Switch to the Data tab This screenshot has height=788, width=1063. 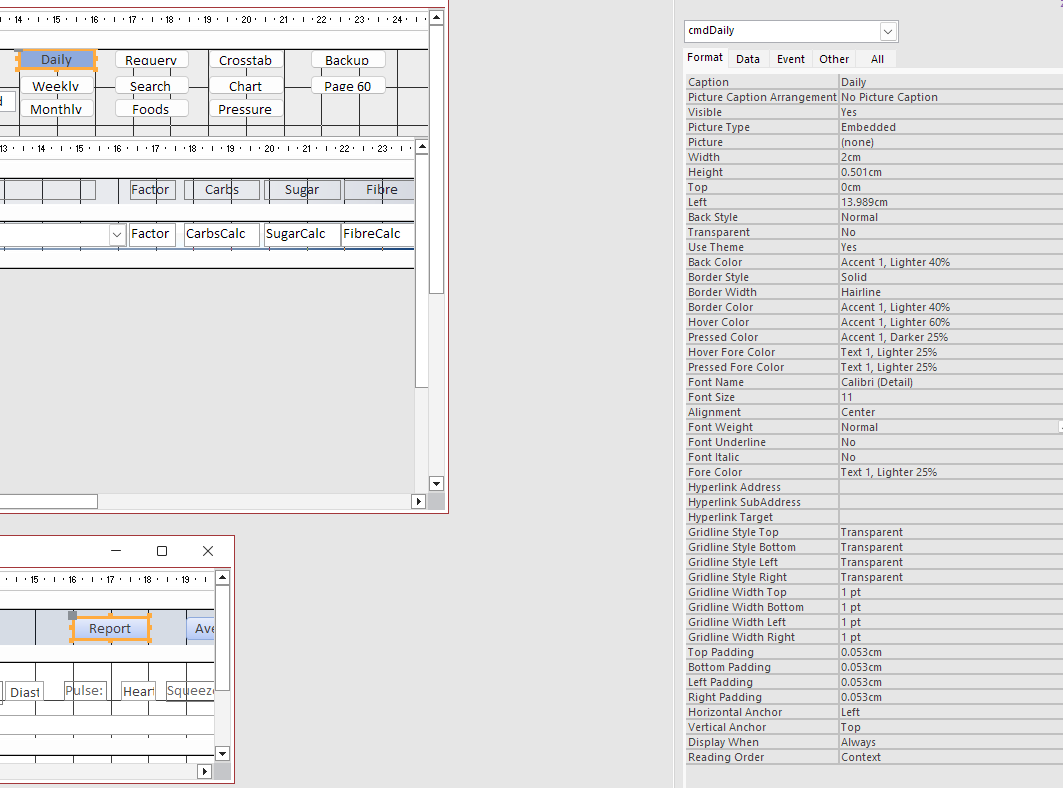pos(748,59)
